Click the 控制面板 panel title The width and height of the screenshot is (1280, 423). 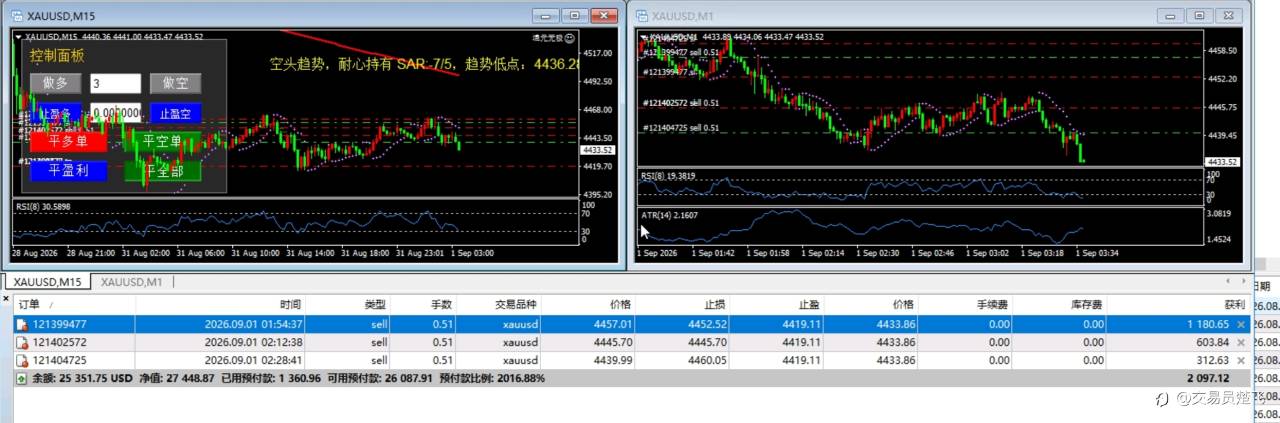57,56
